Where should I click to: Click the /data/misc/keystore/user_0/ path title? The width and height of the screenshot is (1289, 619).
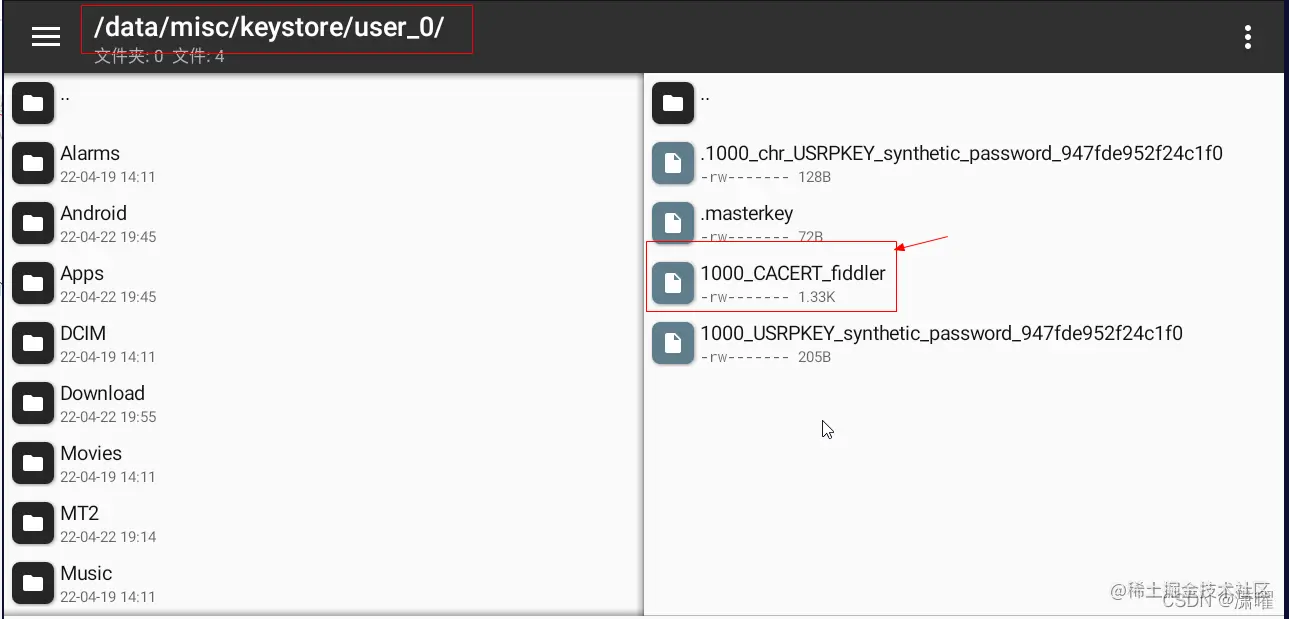tap(269, 28)
